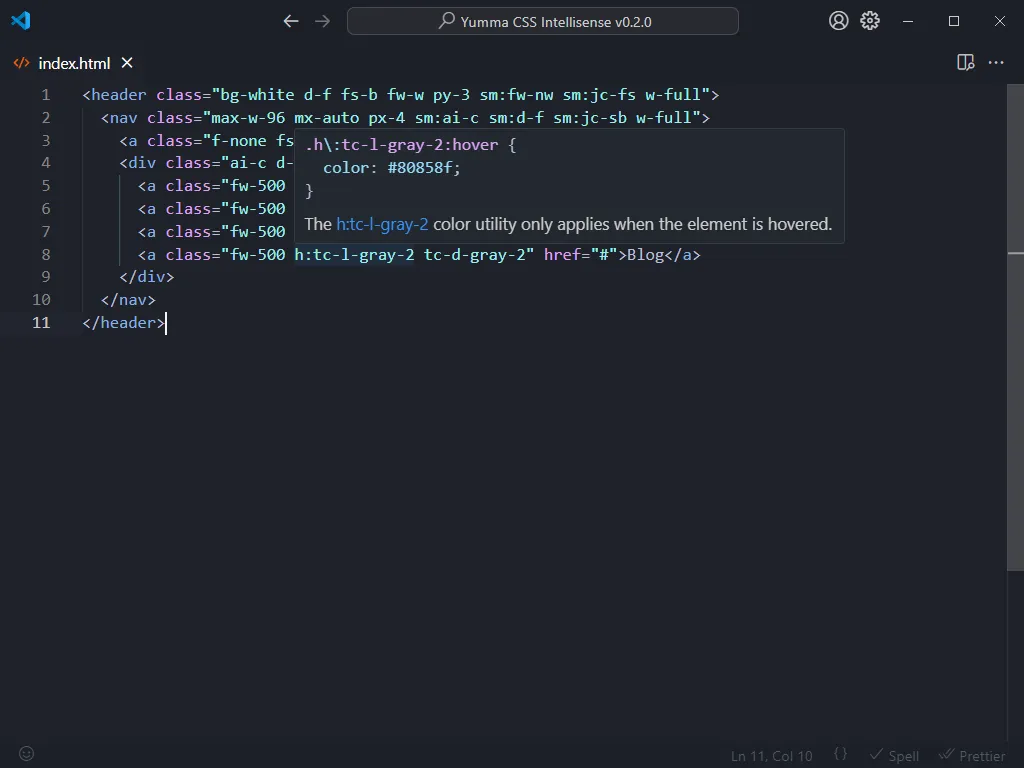This screenshot has height=768, width=1024.
Task: Click Ln 11, Col 10 in status bar
Action: pyautogui.click(x=771, y=756)
